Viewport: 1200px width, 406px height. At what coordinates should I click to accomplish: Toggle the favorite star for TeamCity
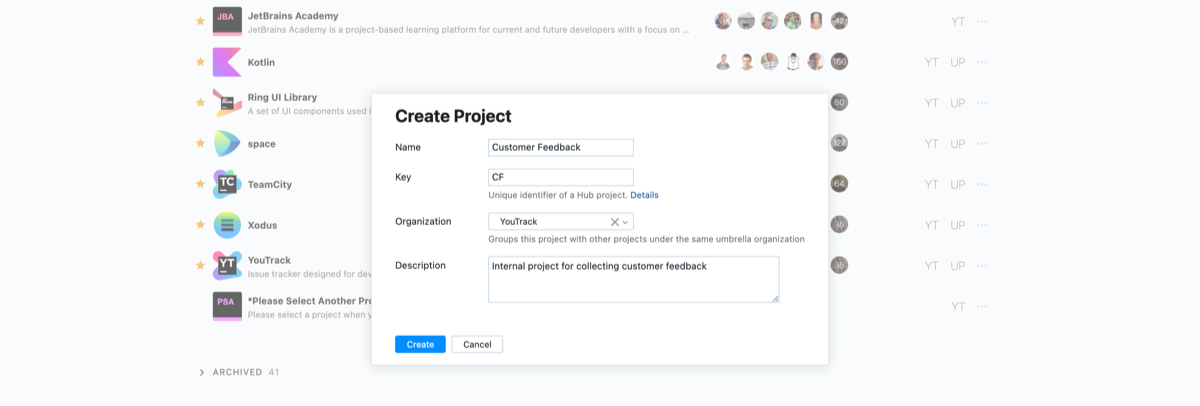(x=200, y=184)
